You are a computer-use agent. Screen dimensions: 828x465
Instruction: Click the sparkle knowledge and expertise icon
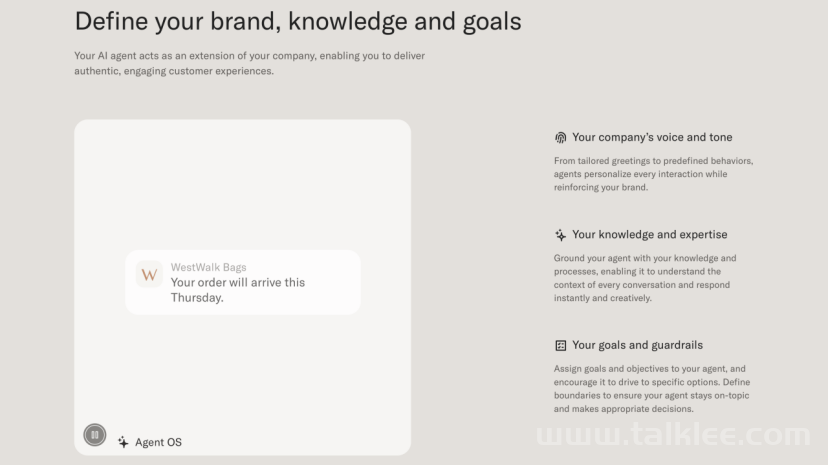click(x=560, y=235)
